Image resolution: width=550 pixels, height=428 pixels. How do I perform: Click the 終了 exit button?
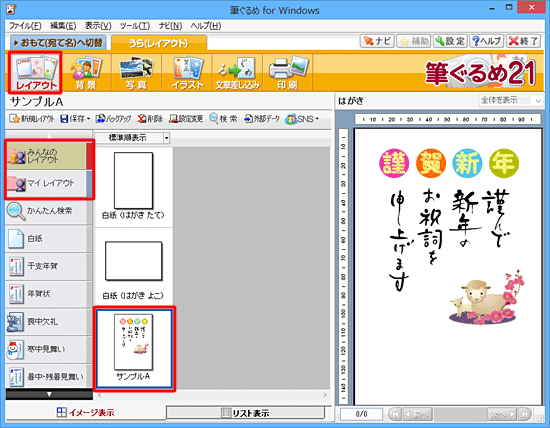[523, 41]
